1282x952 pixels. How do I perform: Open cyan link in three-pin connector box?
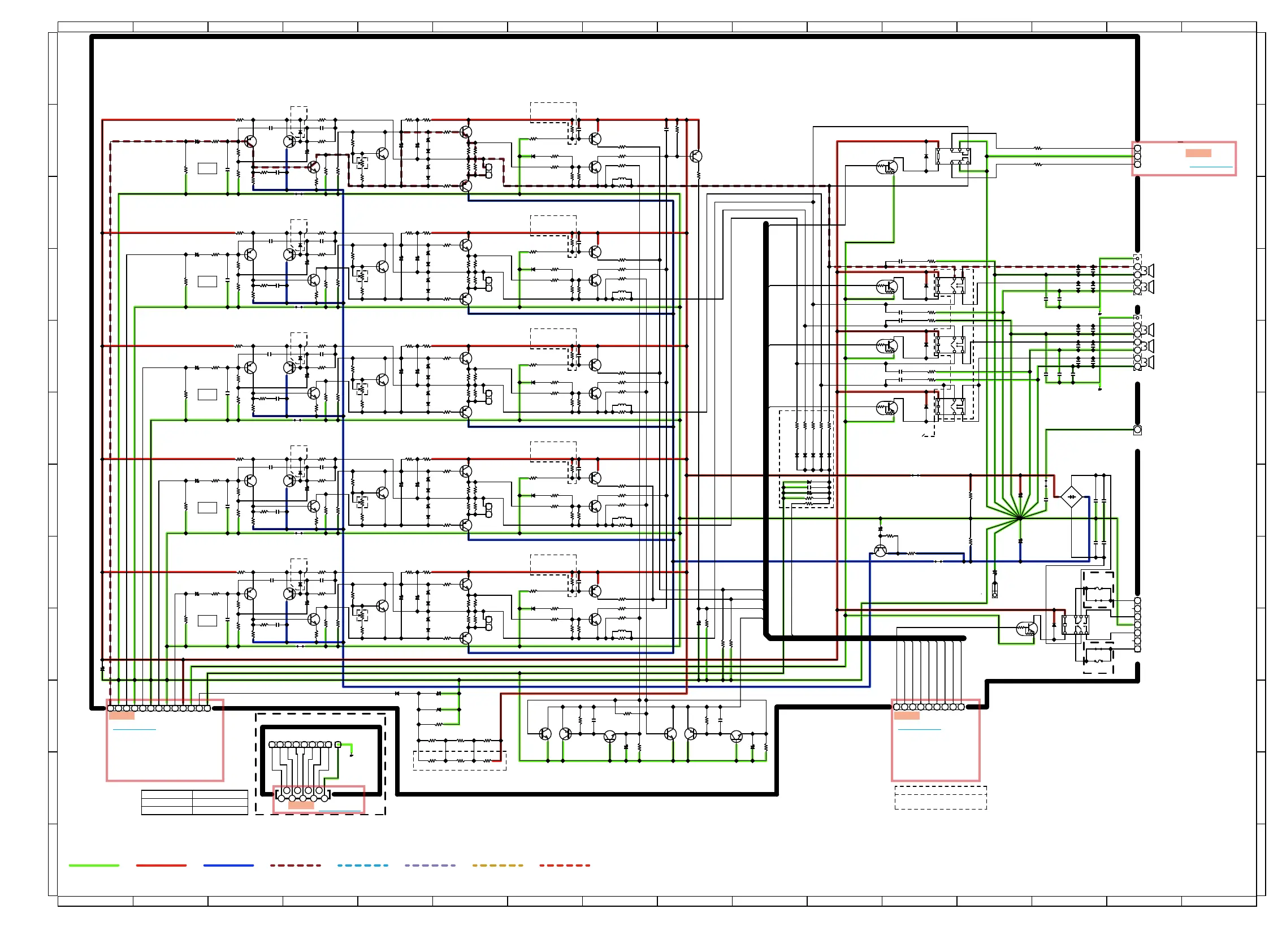[1211, 167]
